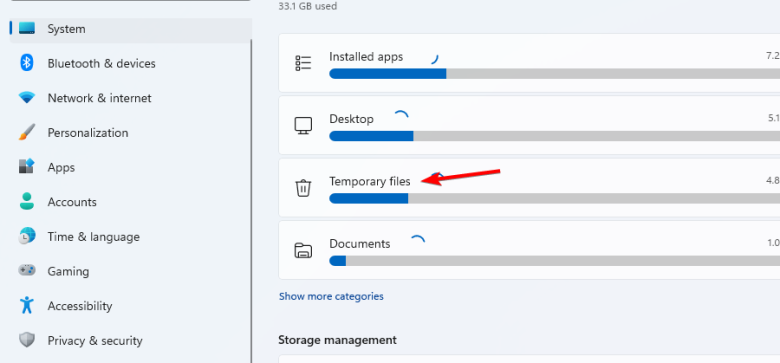Click the System monitor icon in sidebar
This screenshot has width=780, height=363.
click(27, 28)
